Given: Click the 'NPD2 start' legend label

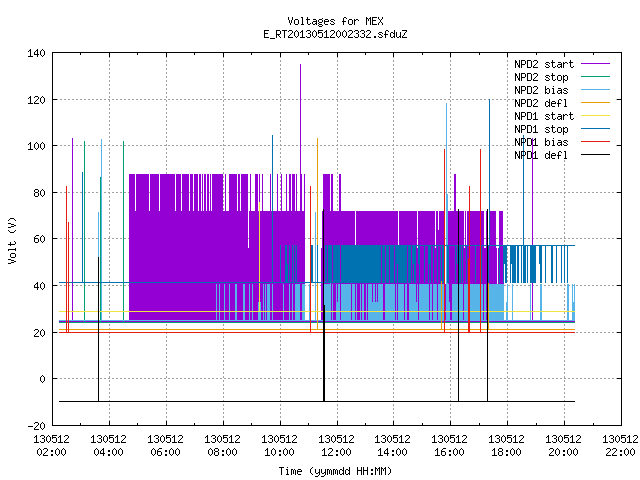Looking at the screenshot, I should point(544,64).
